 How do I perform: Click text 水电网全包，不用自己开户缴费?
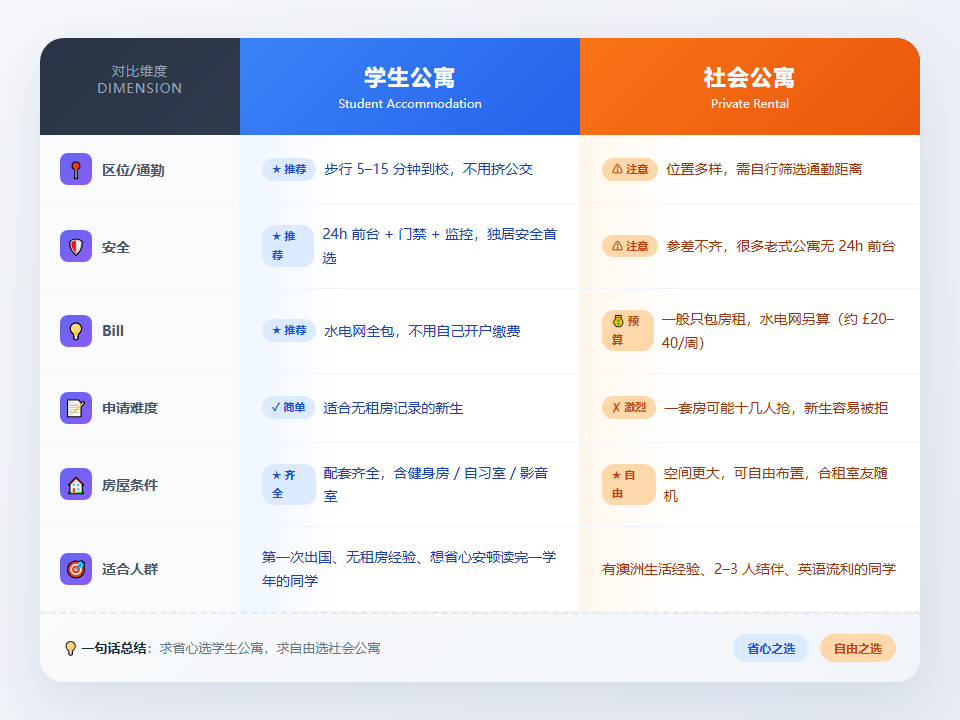422,331
